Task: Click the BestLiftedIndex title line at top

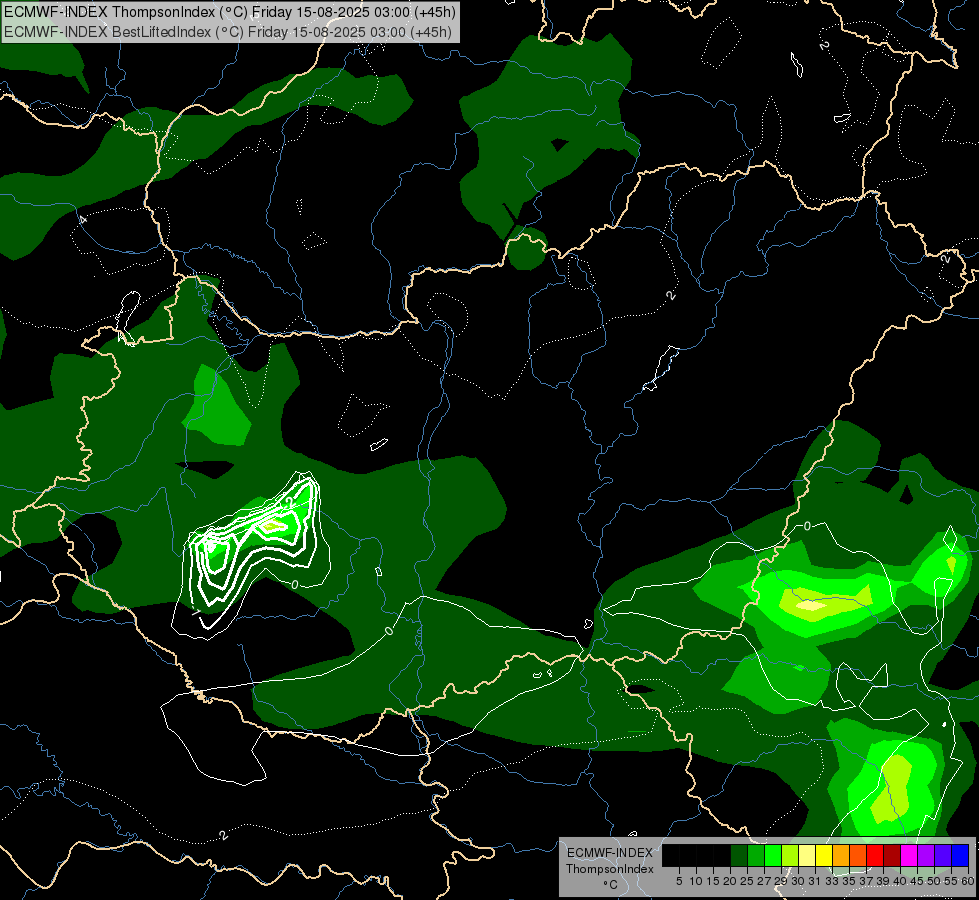Action: pyautogui.click(x=227, y=31)
